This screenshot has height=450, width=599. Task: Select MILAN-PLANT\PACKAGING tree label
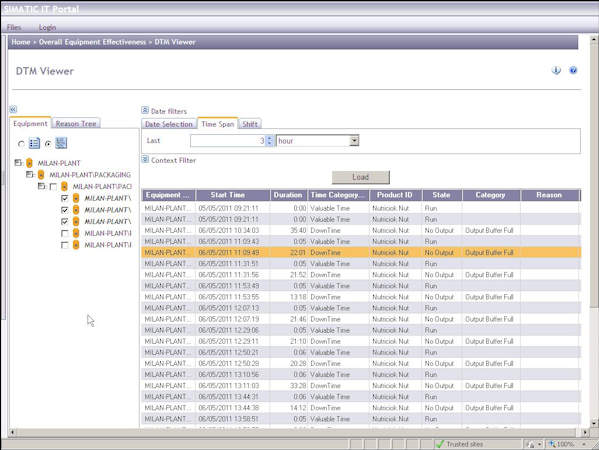coord(90,175)
